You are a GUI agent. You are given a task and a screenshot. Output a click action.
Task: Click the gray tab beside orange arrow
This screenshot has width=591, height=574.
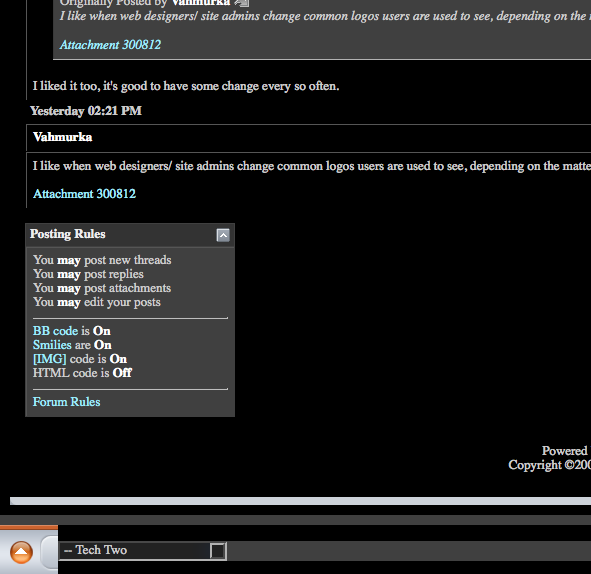(x=49, y=552)
